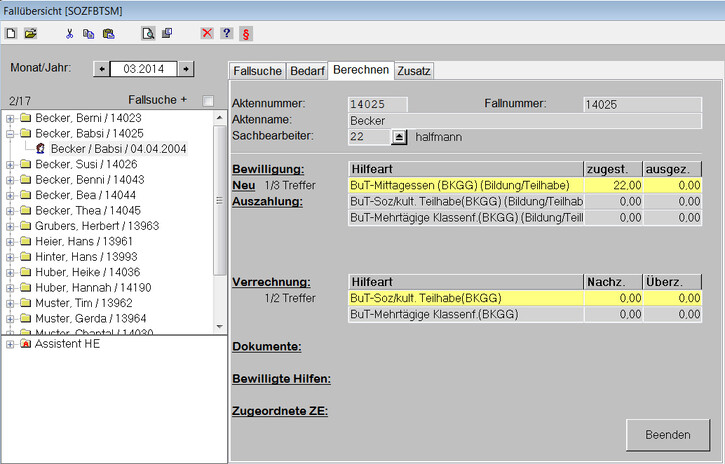The height and width of the screenshot is (464, 725).
Task: Click the scissors cut icon
Action: pos(69,33)
